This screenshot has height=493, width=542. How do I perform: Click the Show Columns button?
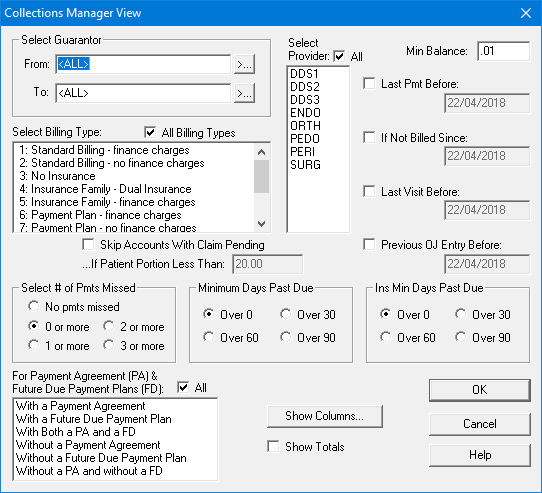(325, 416)
